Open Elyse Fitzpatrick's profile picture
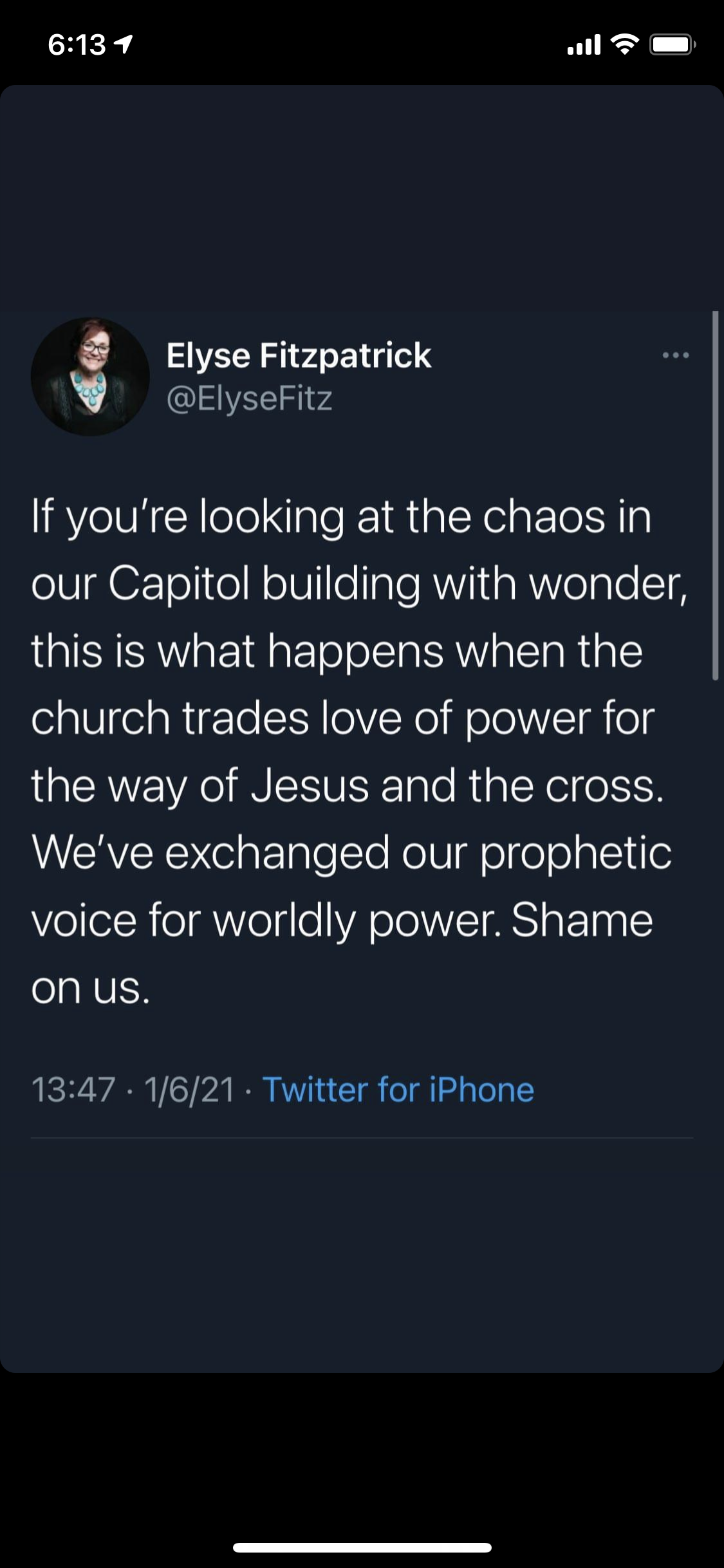Viewport: 724px width, 1568px height. pos(90,377)
